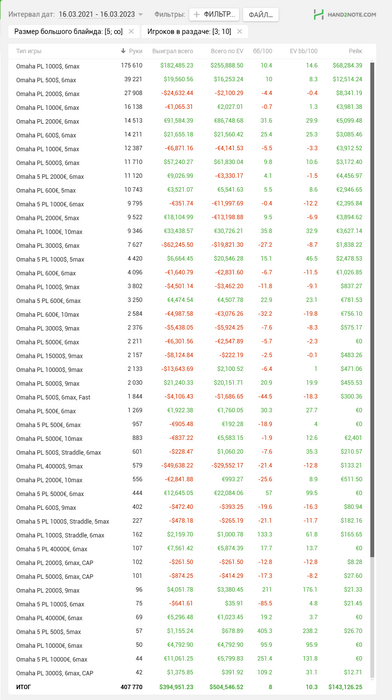Image resolution: width=392 pixels, height=700 pixels.
Task: Select the Omaha PL 500$, 6max, Fast row
Action: (x=189, y=397)
